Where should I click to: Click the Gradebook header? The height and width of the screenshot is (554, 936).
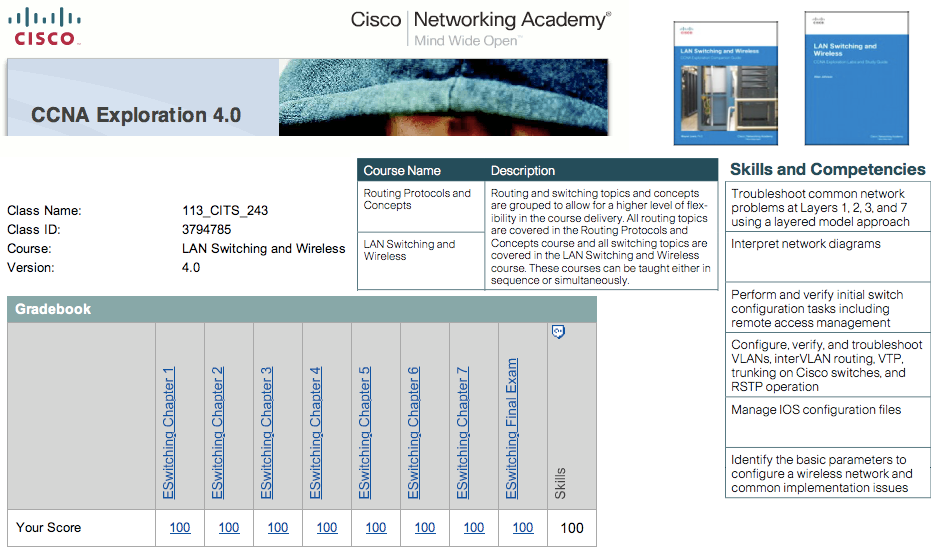point(302,309)
